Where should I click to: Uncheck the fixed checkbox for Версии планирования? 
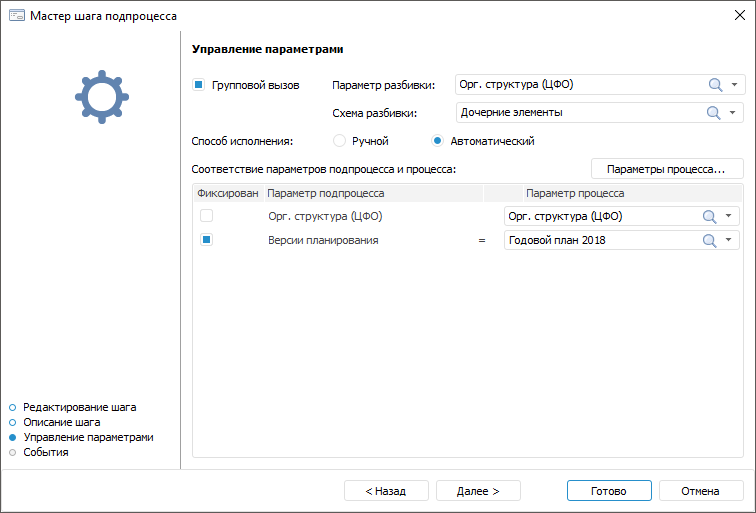tap(206, 240)
